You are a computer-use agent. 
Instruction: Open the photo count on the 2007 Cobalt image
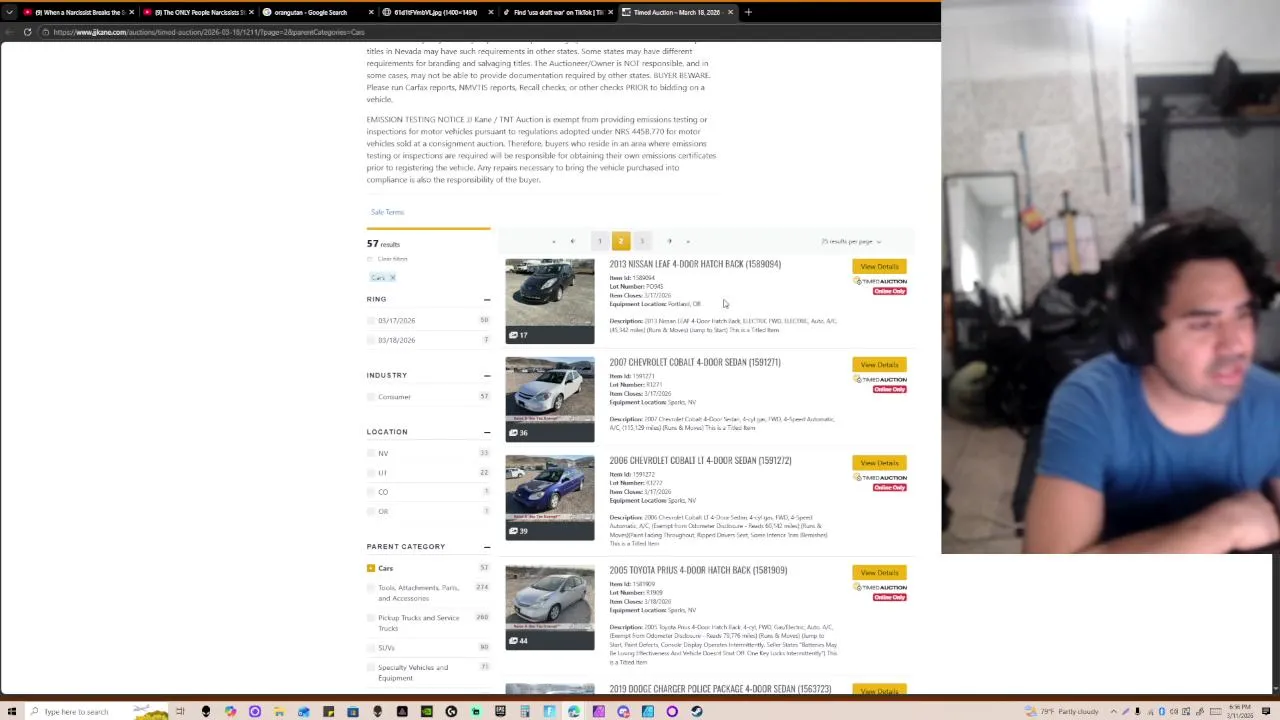[x=518, y=433]
